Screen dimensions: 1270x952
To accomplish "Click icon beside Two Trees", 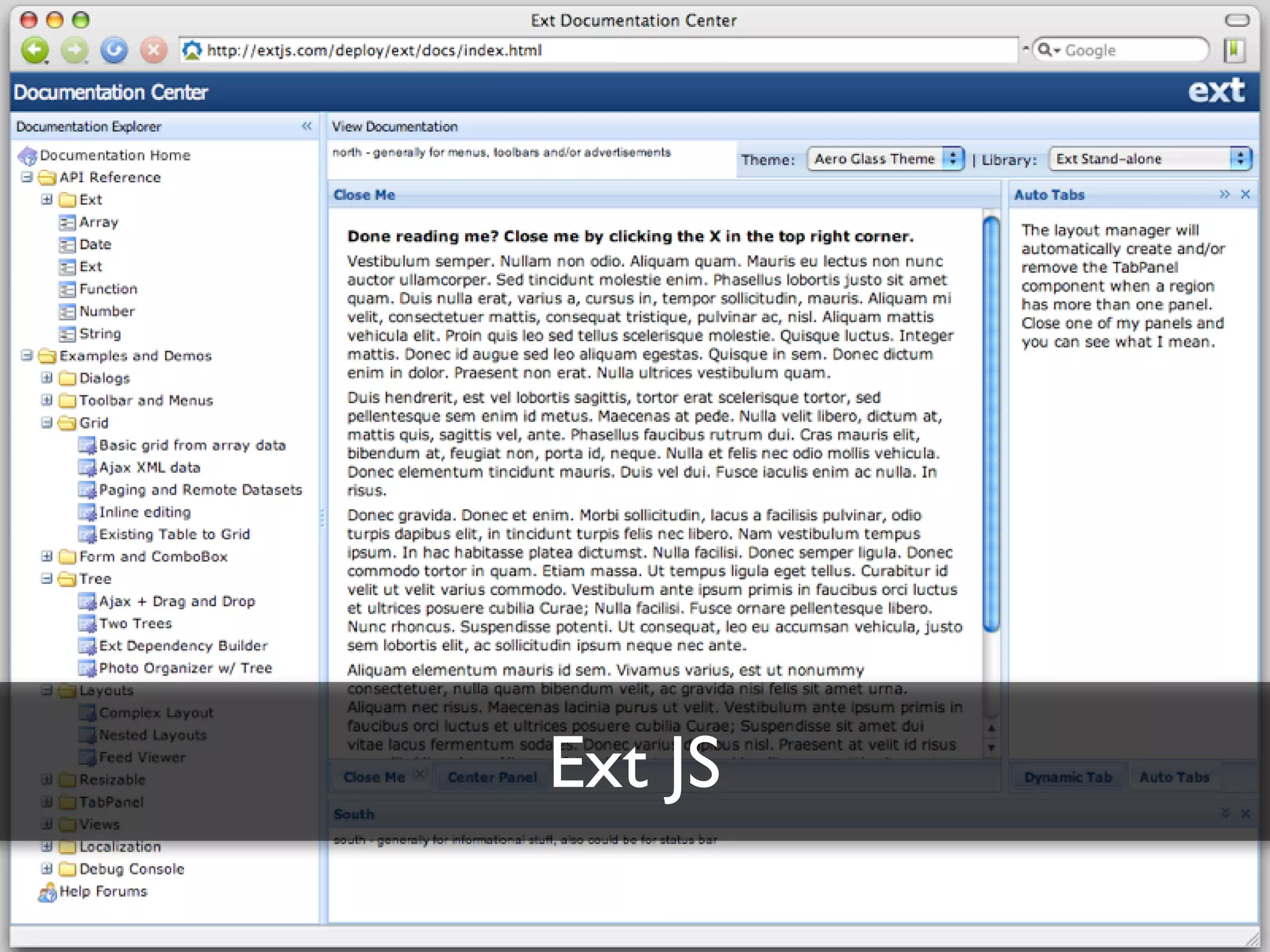I will (x=87, y=624).
